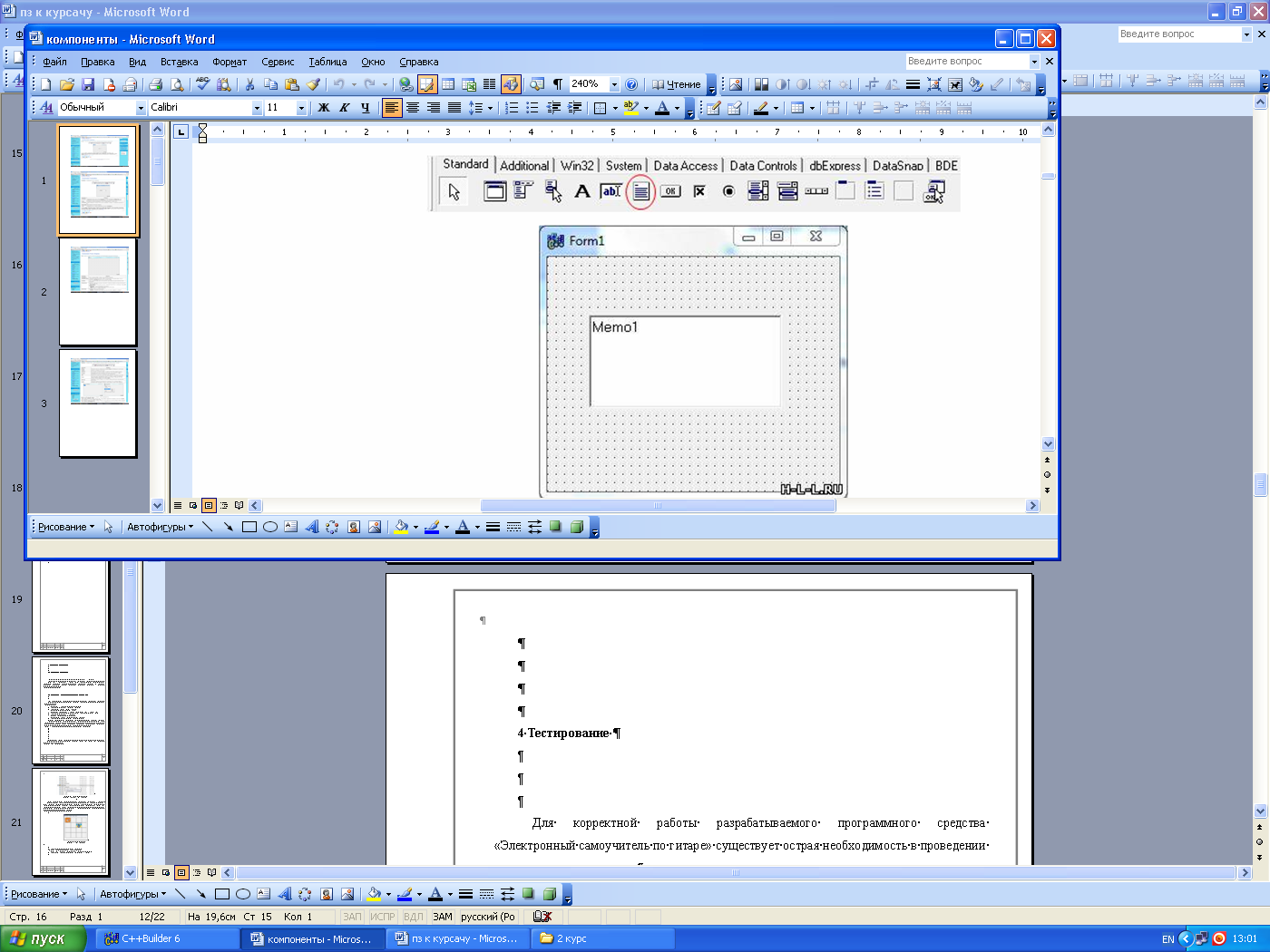Toggle center alignment
The image size is (1270, 952).
(413, 108)
